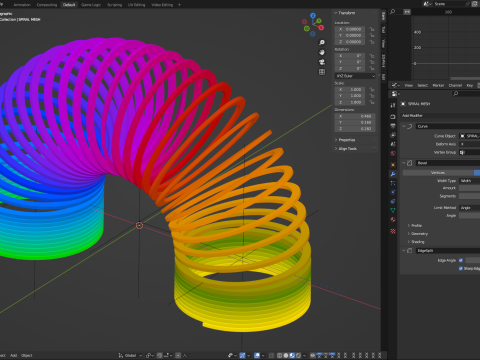
Task: Collapse the Curve modifier panel
Action: point(404,126)
